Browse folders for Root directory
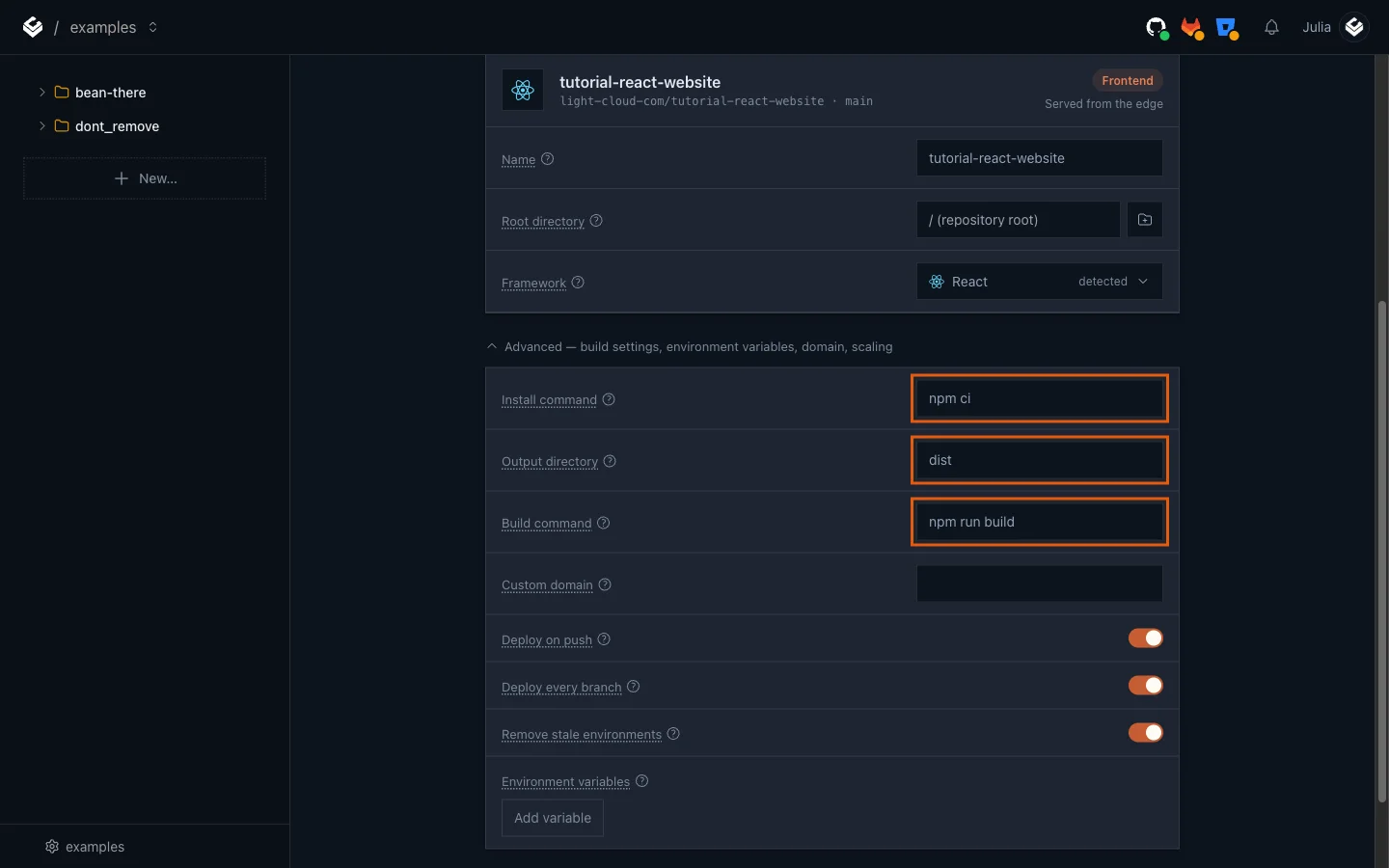 1145,220
